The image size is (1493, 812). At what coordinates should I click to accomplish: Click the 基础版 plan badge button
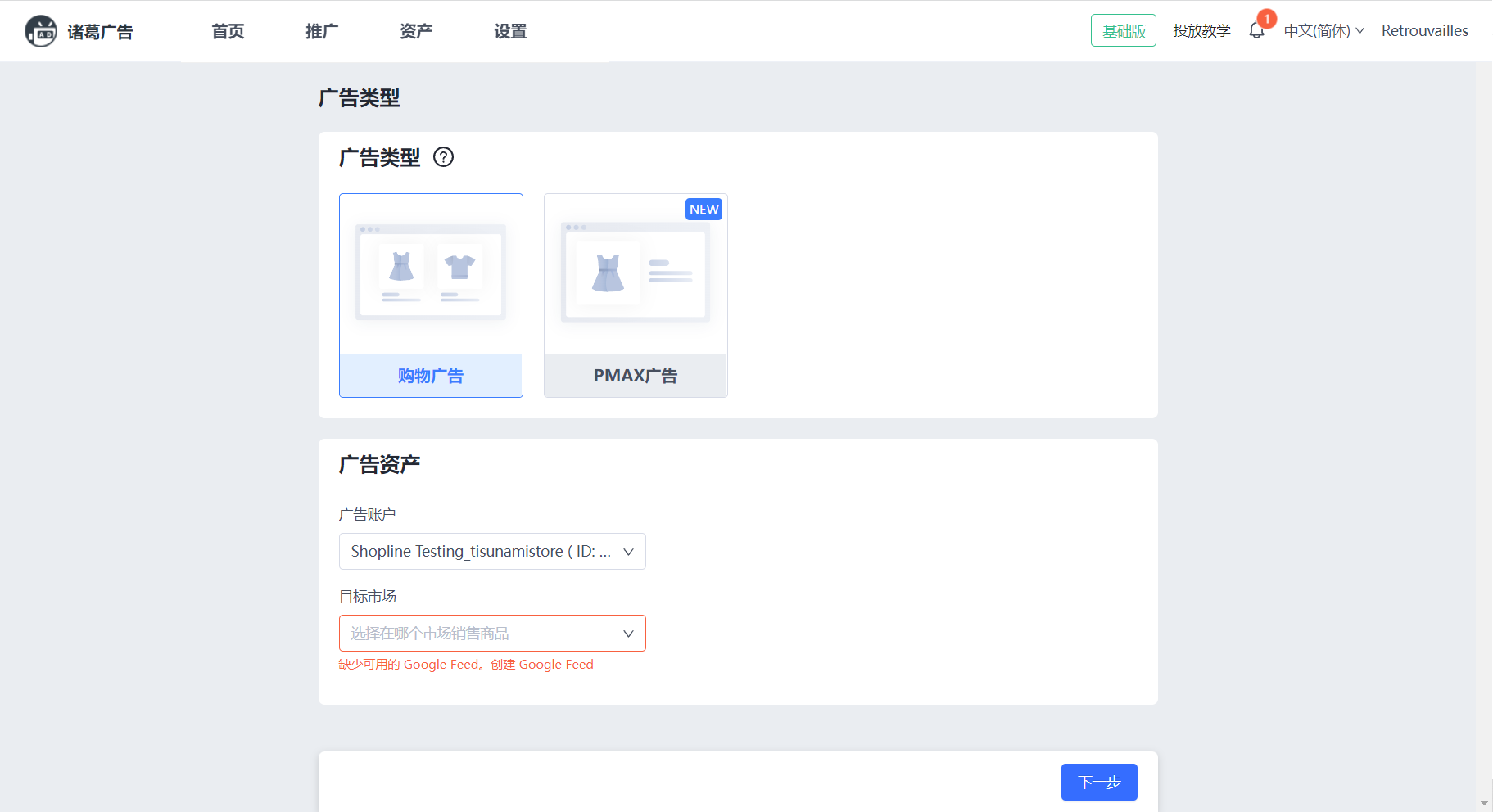coord(1123,31)
